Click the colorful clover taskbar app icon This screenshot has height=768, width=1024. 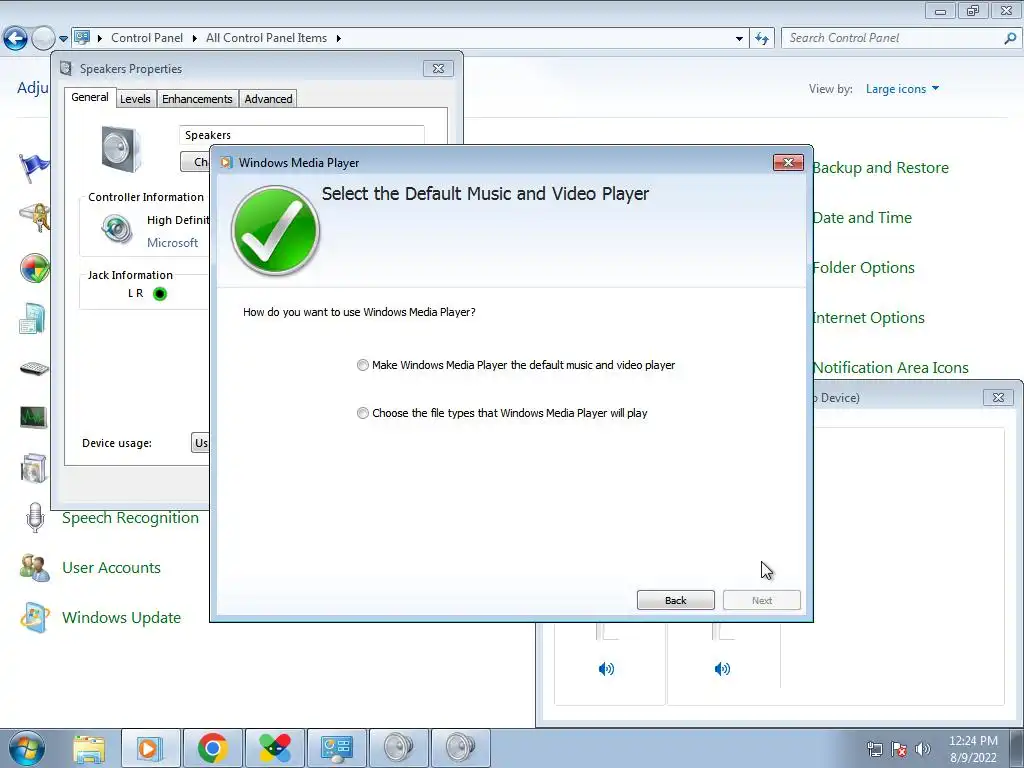tap(274, 748)
